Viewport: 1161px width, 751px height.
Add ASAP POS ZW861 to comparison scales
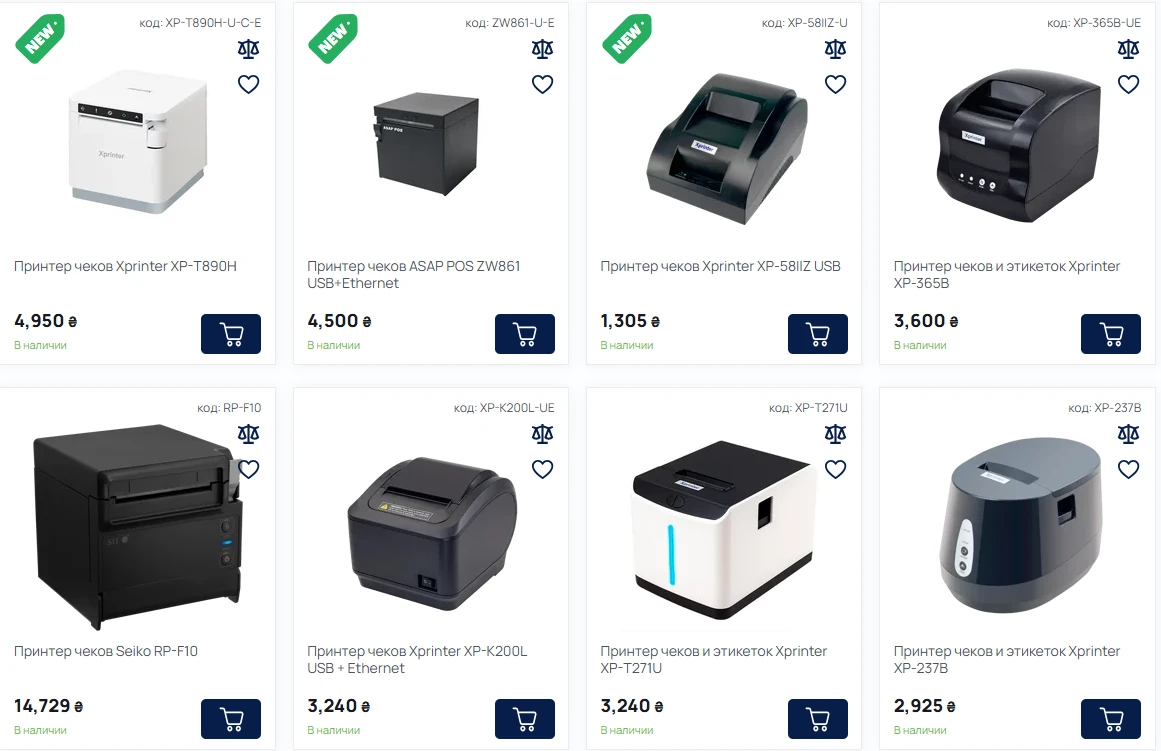click(543, 50)
